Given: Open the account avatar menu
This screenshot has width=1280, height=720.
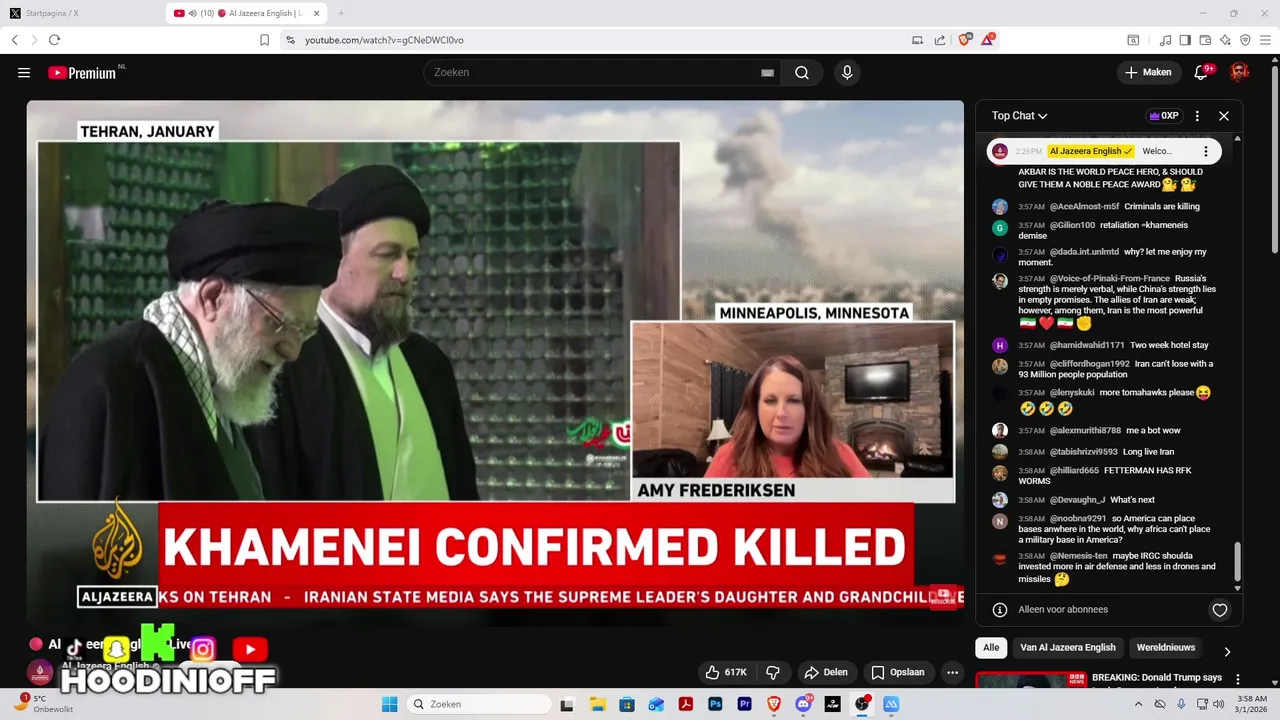Looking at the screenshot, I should click(x=1239, y=72).
